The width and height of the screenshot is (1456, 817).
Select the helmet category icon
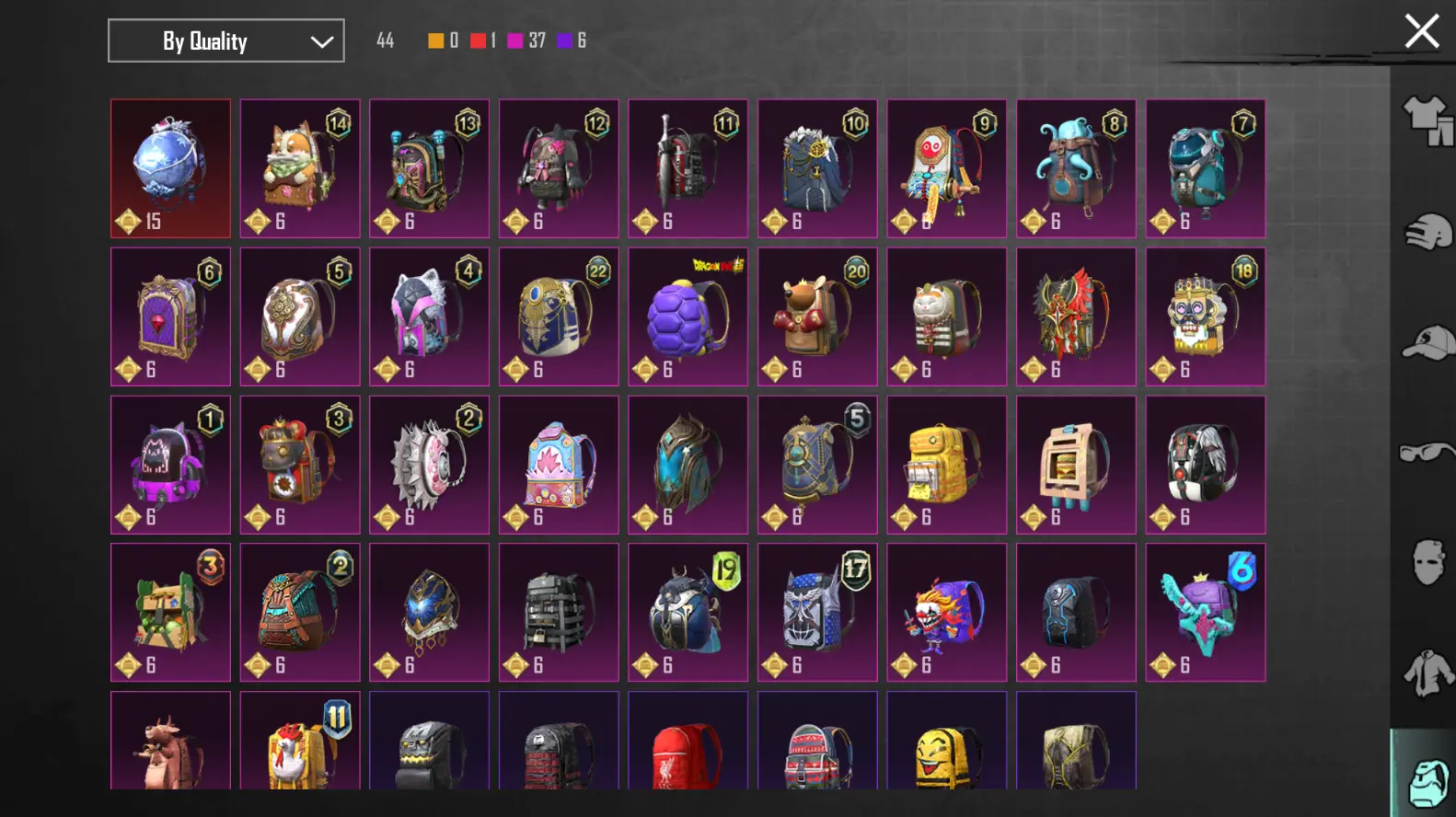tap(1427, 232)
